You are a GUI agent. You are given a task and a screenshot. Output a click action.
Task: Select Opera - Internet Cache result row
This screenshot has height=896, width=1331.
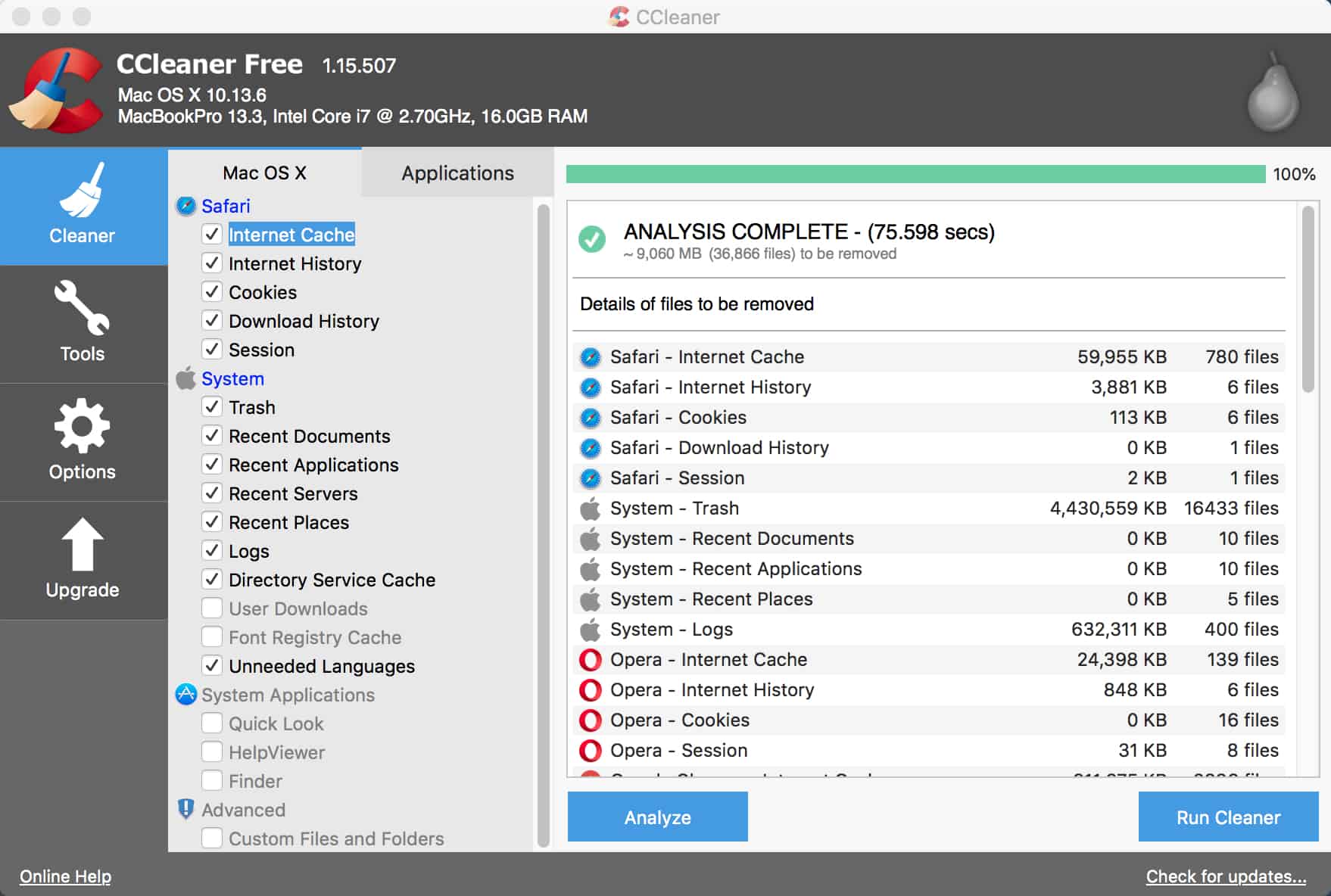pos(930,660)
